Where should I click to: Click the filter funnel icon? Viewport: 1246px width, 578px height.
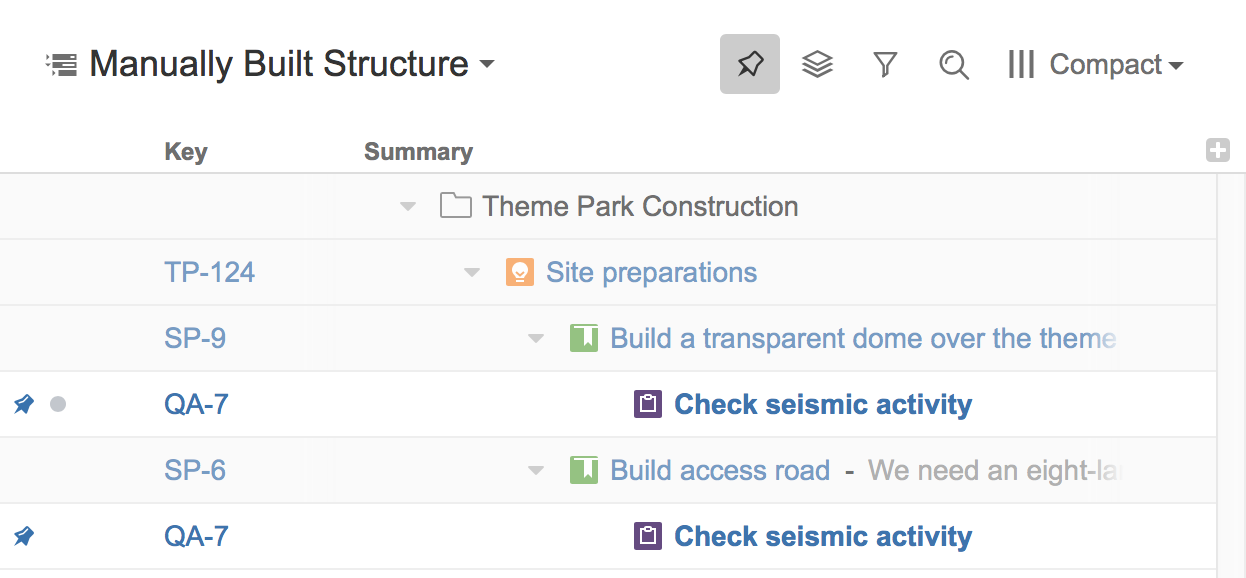[x=885, y=65]
